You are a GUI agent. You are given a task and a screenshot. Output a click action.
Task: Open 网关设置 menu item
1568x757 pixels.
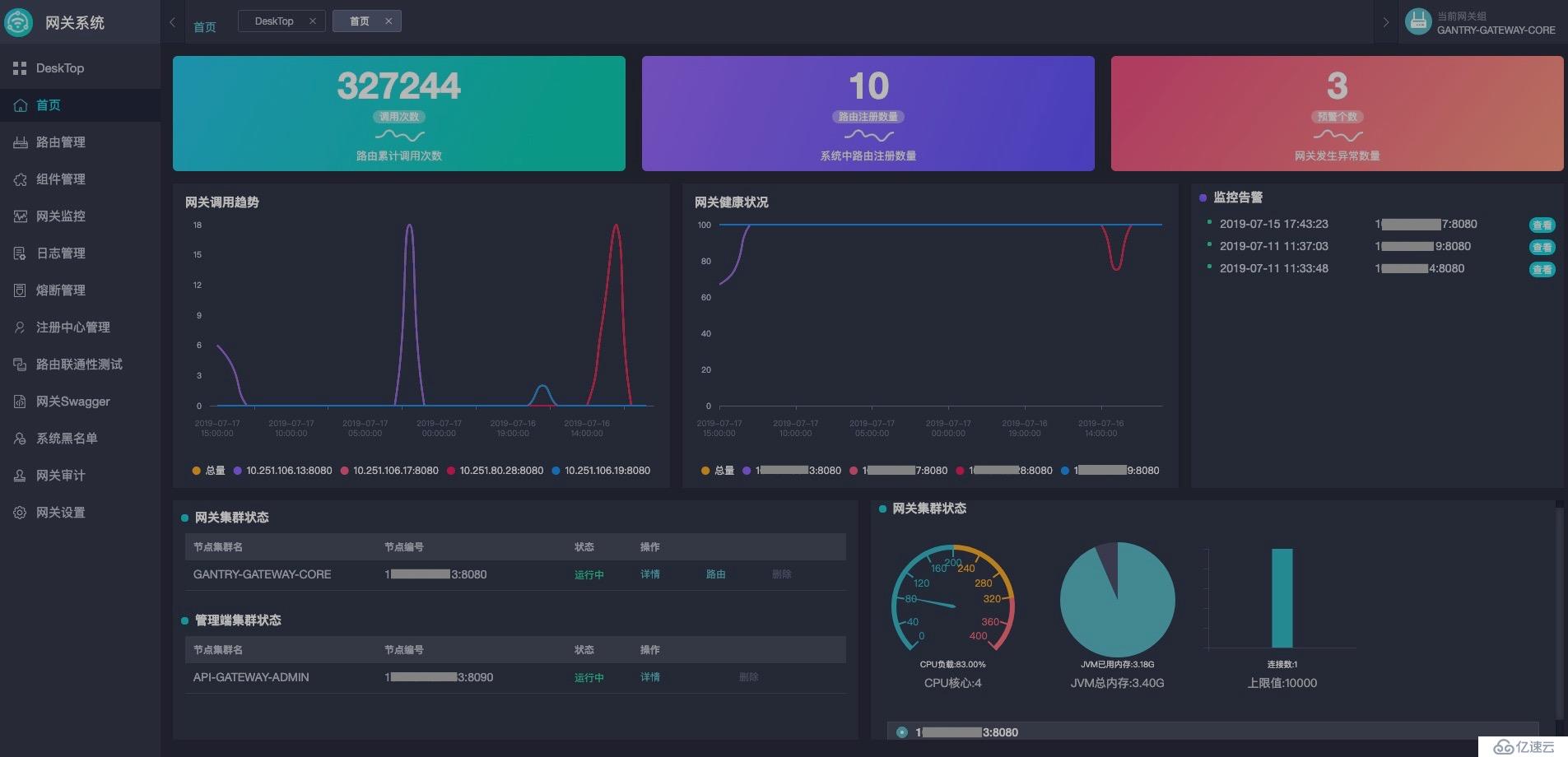coord(80,513)
